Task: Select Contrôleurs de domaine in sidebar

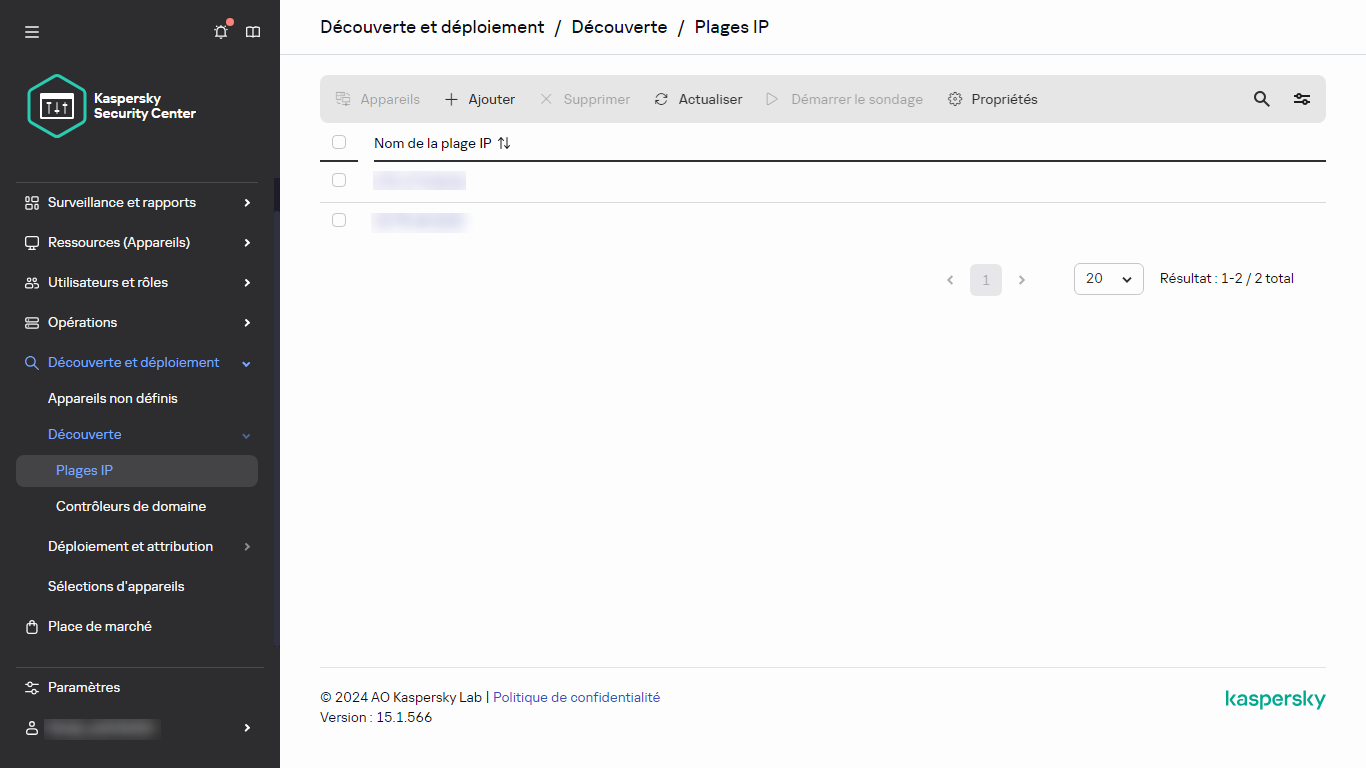Action: [131, 506]
